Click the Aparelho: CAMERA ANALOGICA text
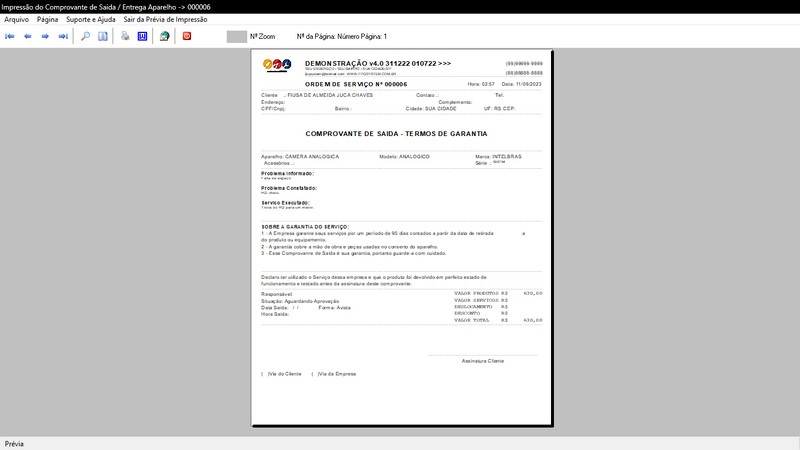Image resolution: width=800 pixels, height=450 pixels. pyautogui.click(x=300, y=157)
